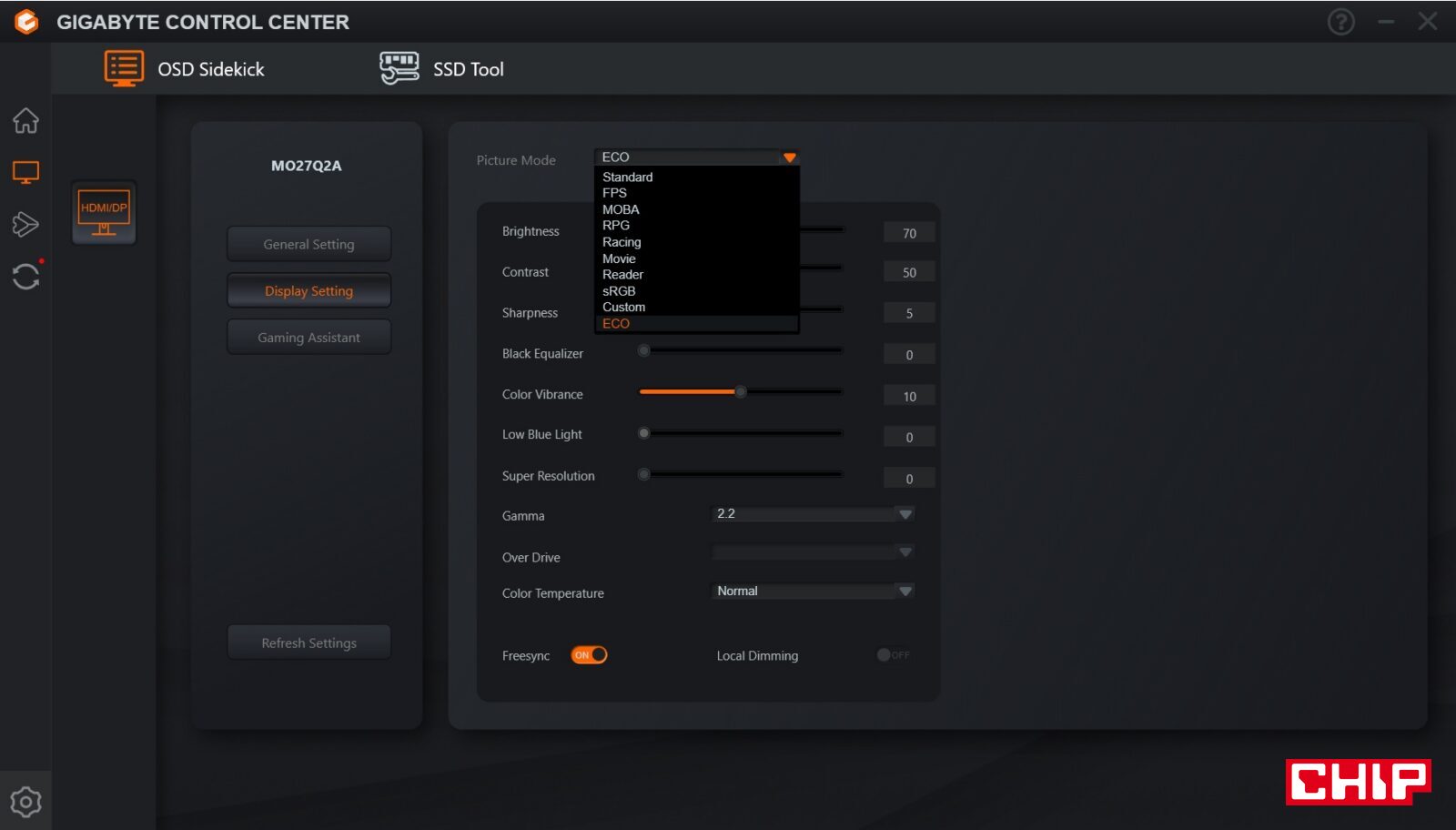Image resolution: width=1456 pixels, height=830 pixels.
Task: Enable the Local Dimming toggle
Action: point(893,655)
